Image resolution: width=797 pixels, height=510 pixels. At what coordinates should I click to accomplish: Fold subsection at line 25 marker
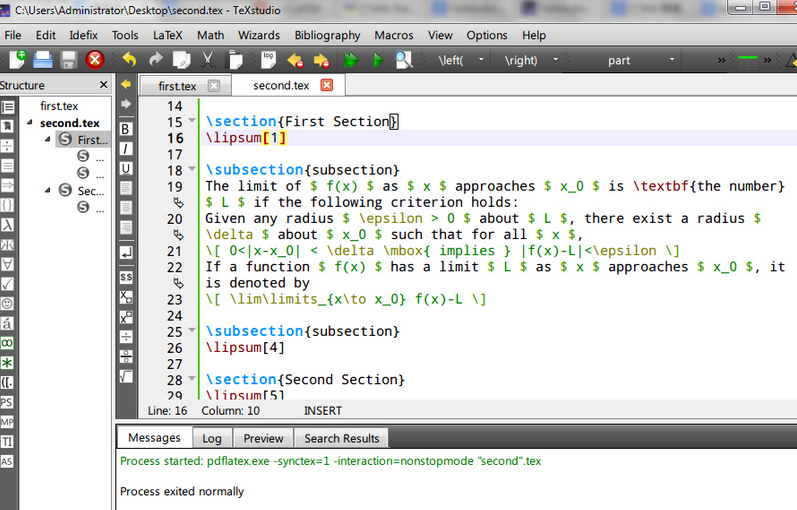click(192, 330)
